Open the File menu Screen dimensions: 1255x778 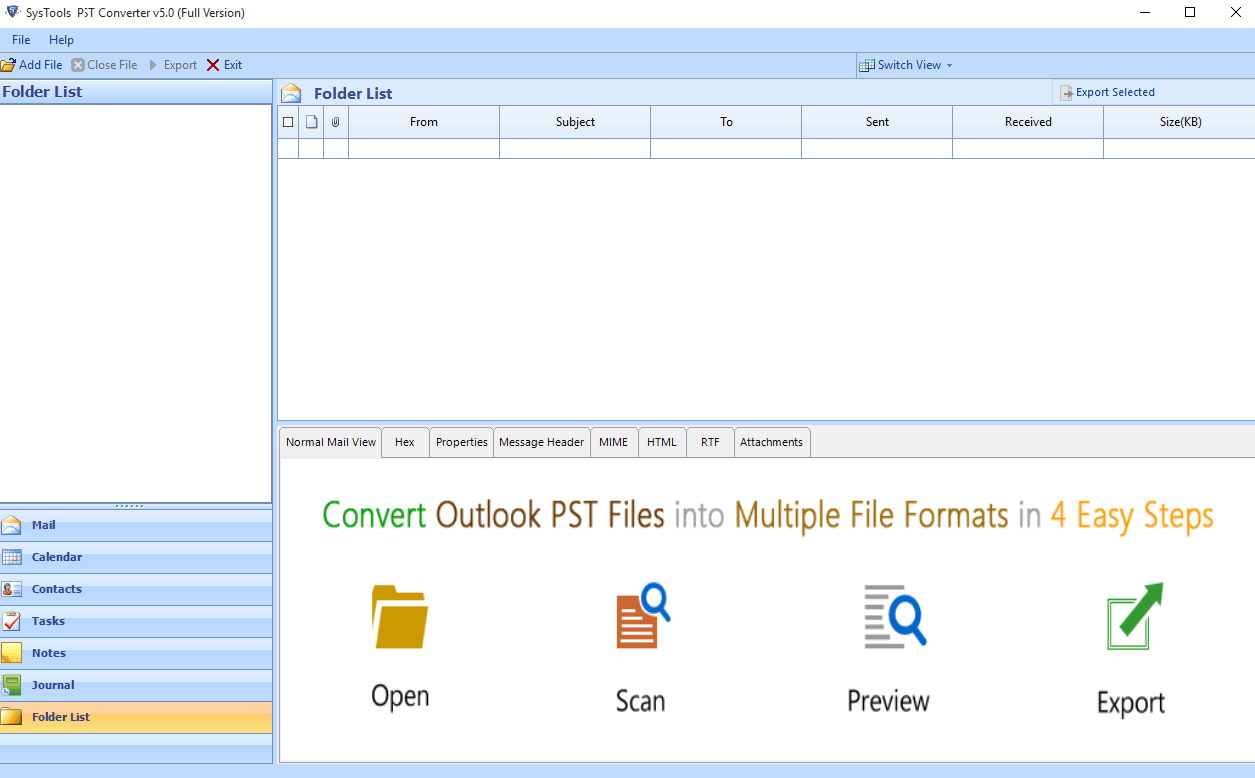point(21,40)
